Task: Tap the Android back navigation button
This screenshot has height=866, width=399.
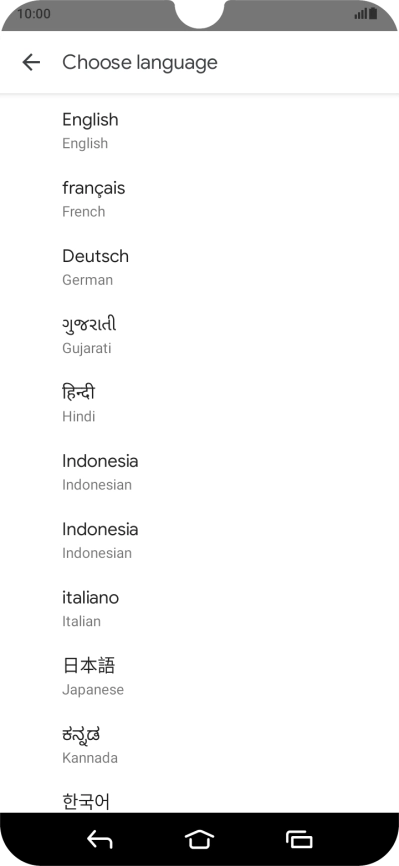Action: tap(99, 839)
